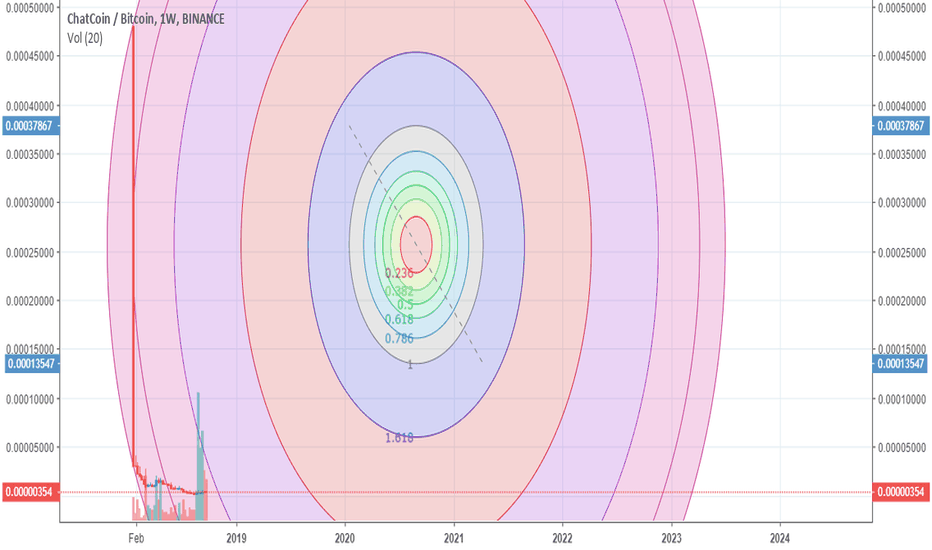The image size is (932, 550).
Task: Click the red 0.00000354 price label on right axis
Action: point(900,492)
